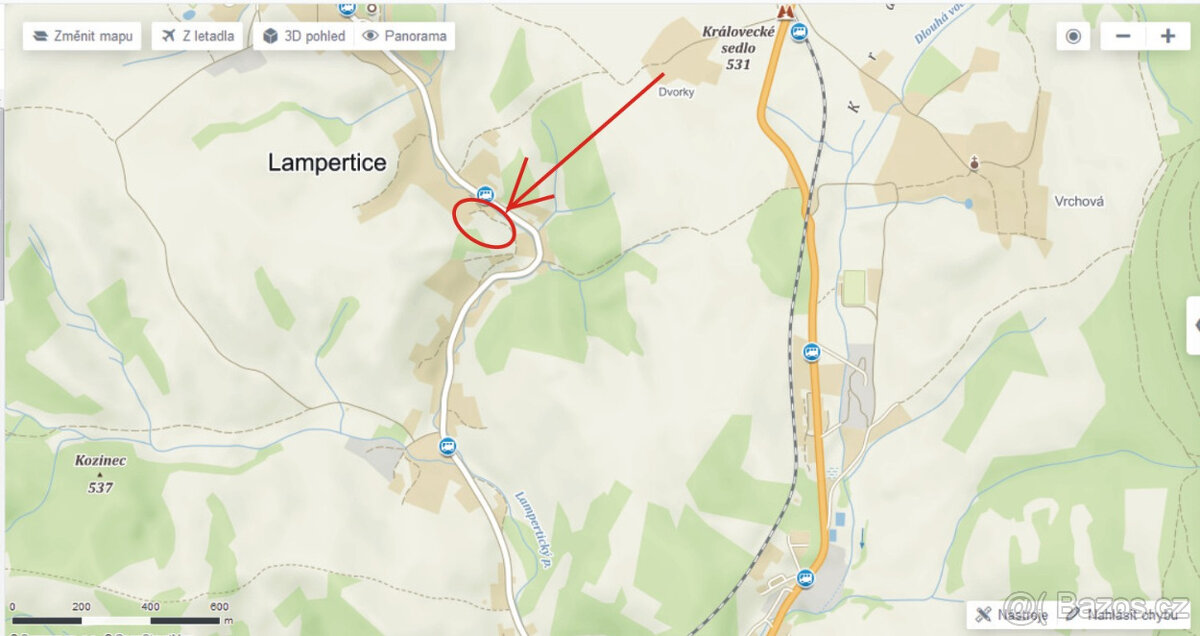The width and height of the screenshot is (1200, 636).
Task: Select the bus stop icon inside Lampertice village
Action: click(x=485, y=194)
